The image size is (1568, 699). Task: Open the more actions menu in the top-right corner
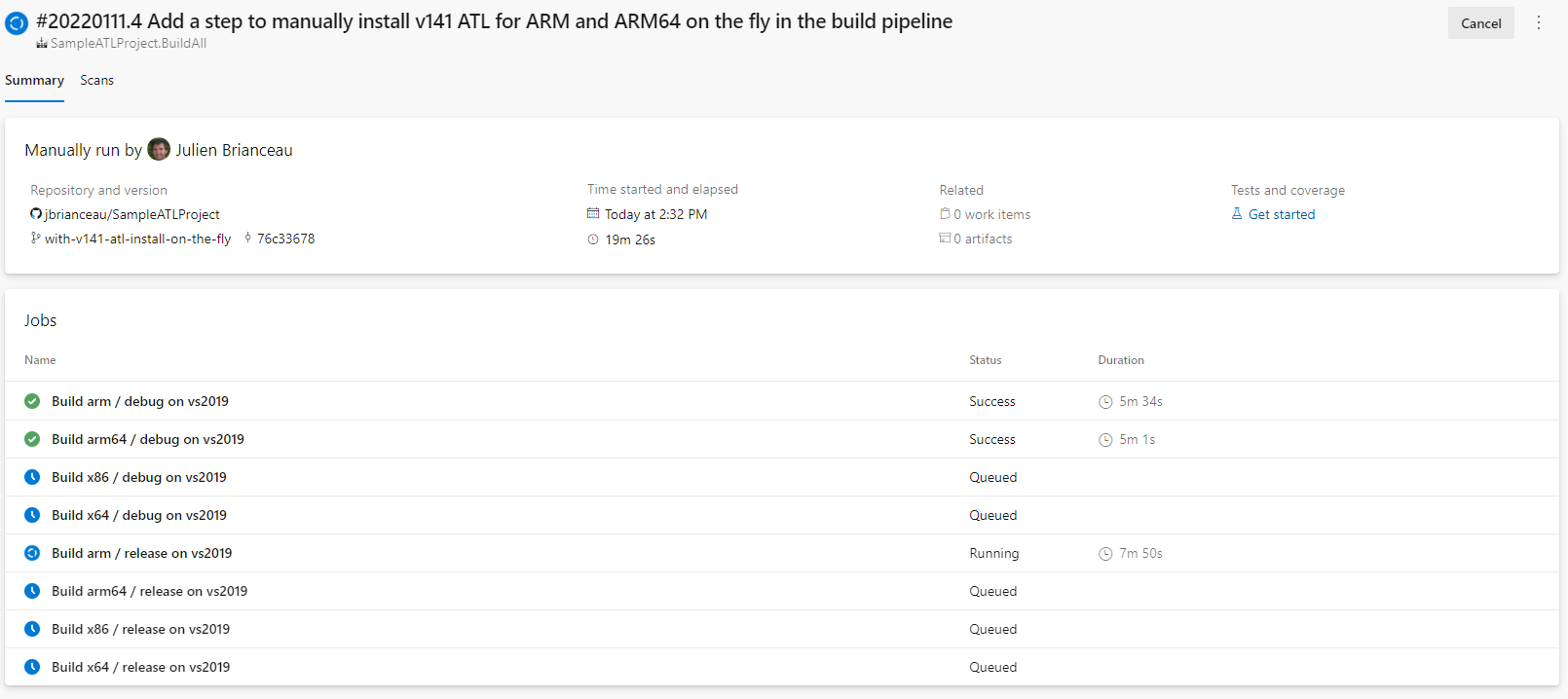(1539, 22)
